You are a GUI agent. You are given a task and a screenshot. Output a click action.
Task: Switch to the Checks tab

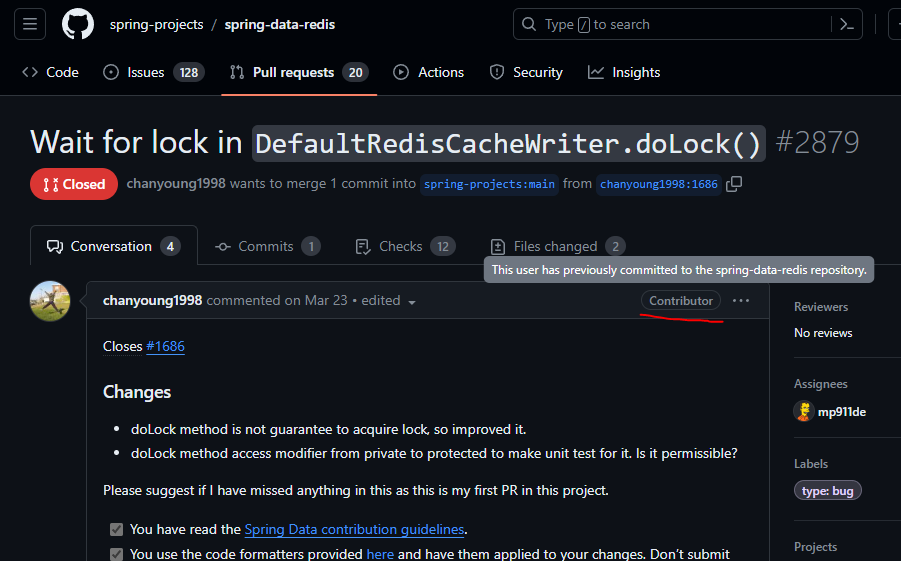click(405, 247)
